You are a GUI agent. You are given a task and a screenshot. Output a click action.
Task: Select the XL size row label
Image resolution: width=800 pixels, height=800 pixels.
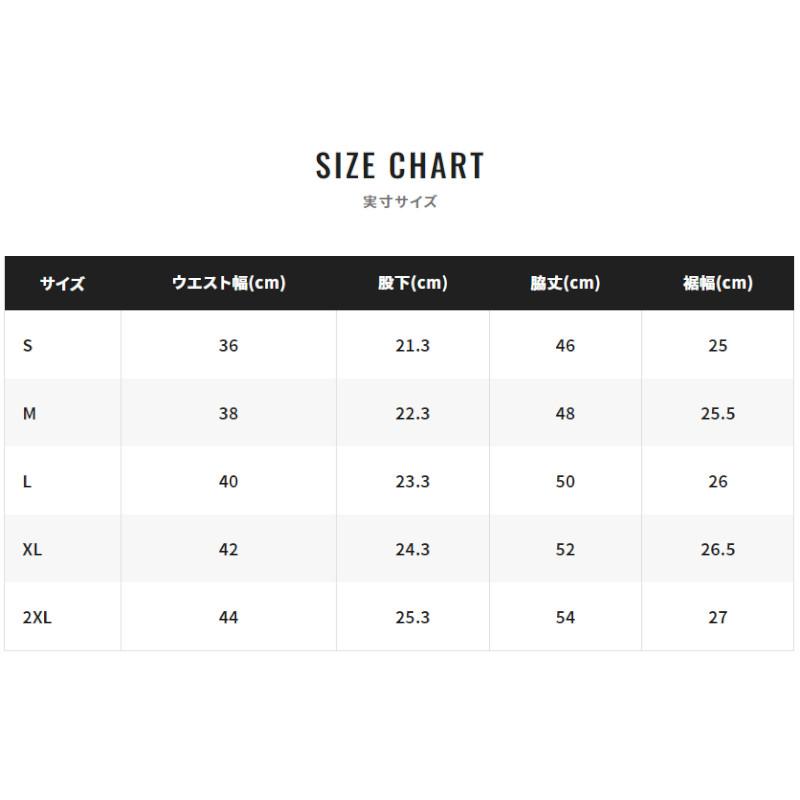coord(32,549)
